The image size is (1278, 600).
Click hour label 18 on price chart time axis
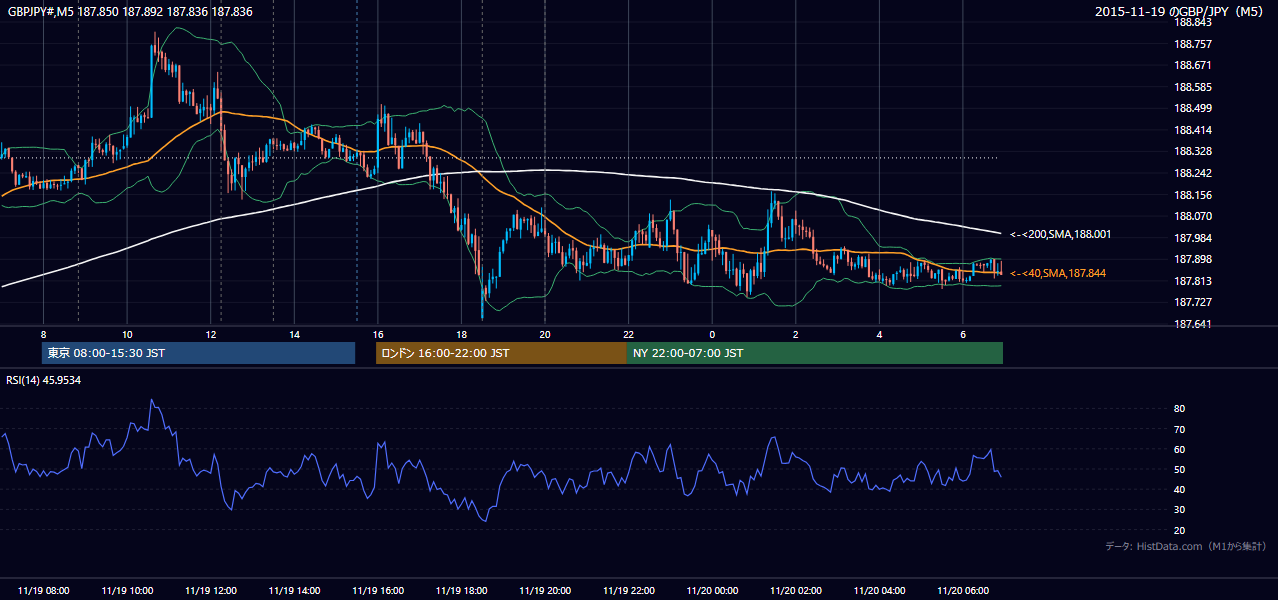461,334
